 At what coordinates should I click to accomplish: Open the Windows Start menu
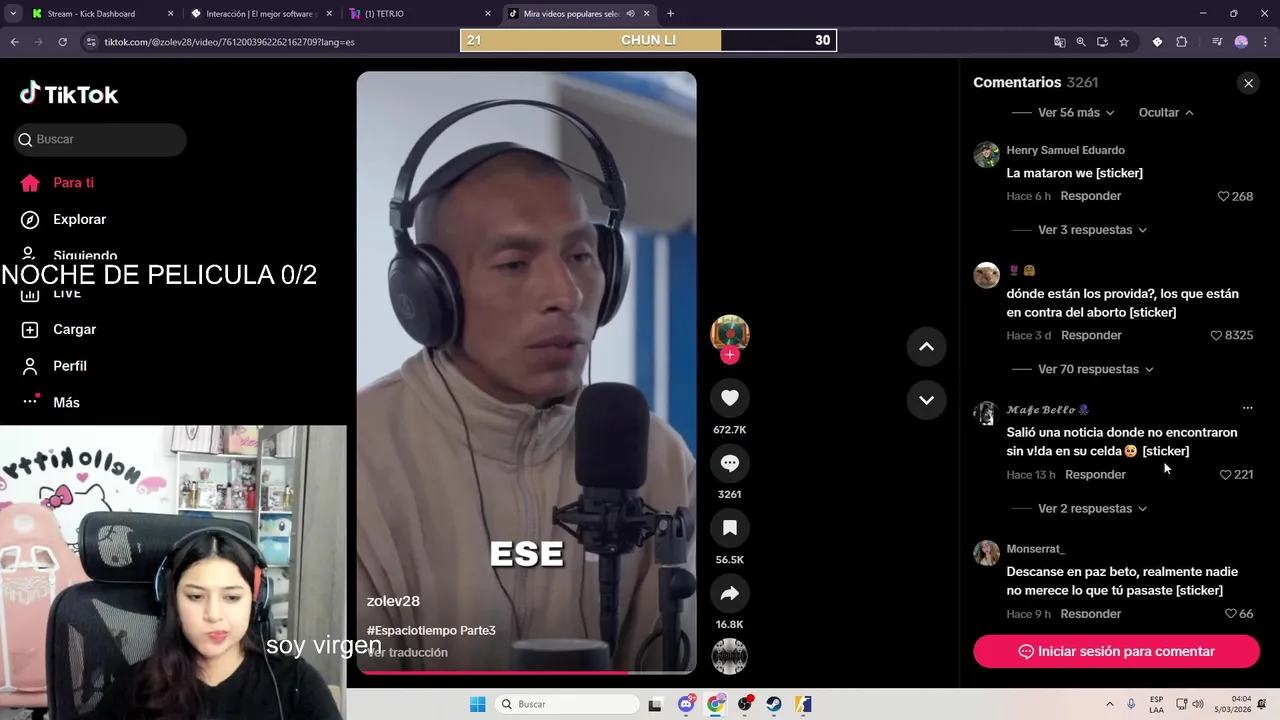tap(478, 704)
